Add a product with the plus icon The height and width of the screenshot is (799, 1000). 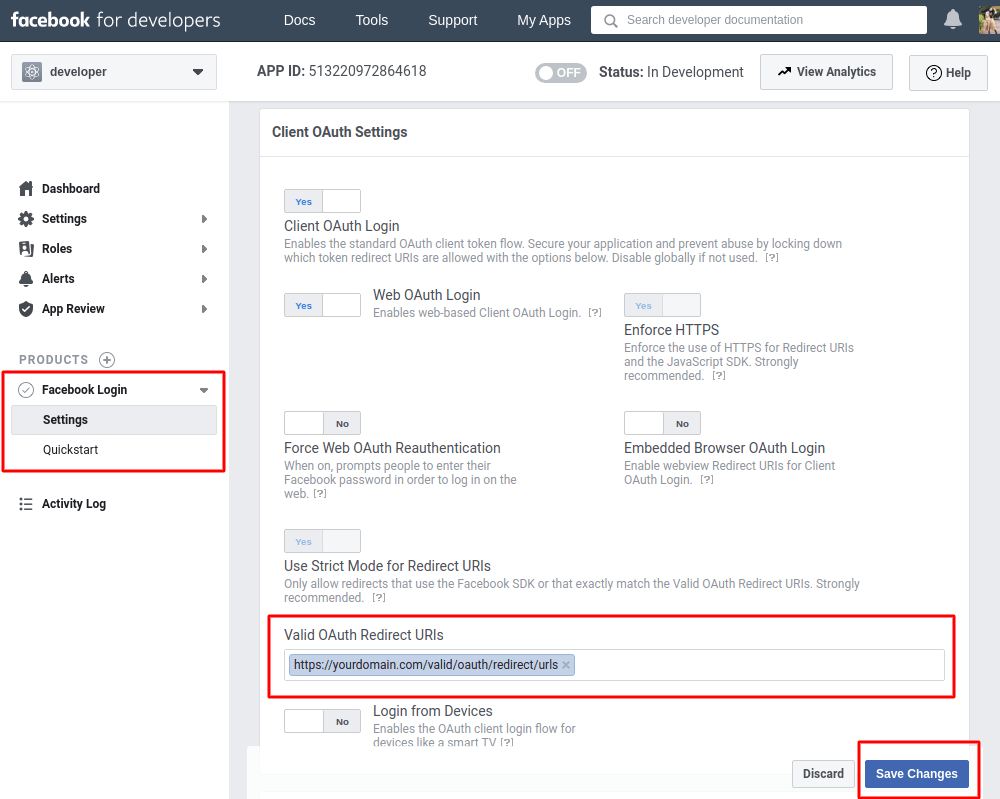[x=107, y=359]
